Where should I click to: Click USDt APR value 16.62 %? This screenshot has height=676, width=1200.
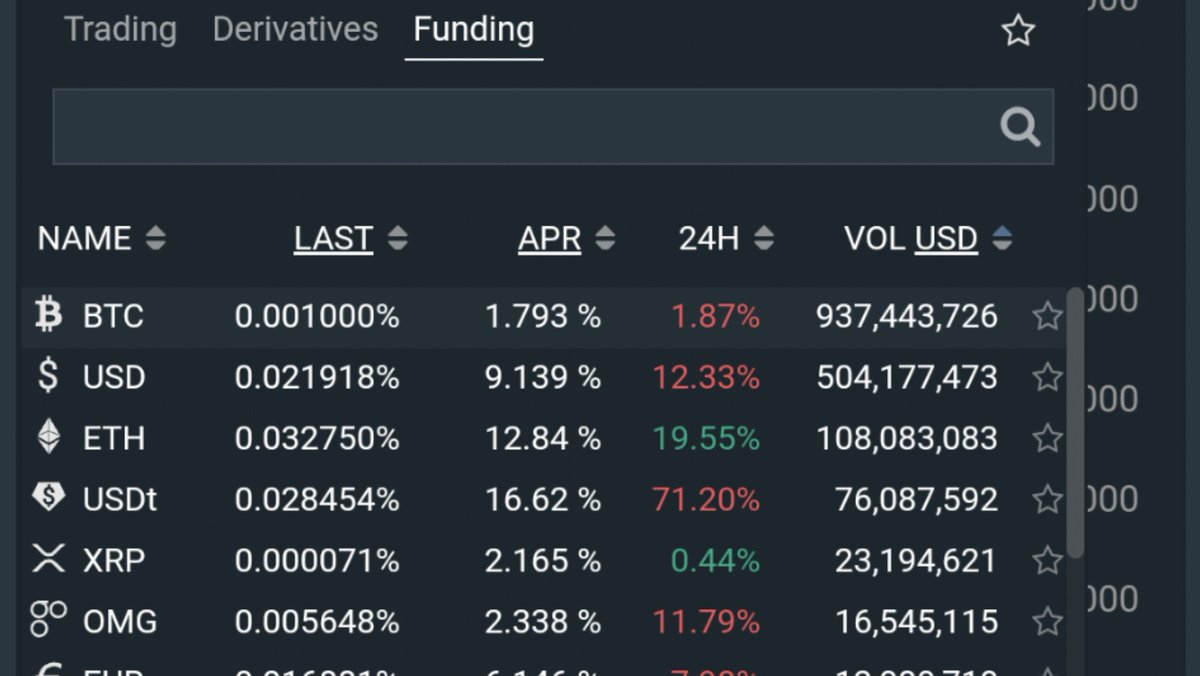[543, 499]
